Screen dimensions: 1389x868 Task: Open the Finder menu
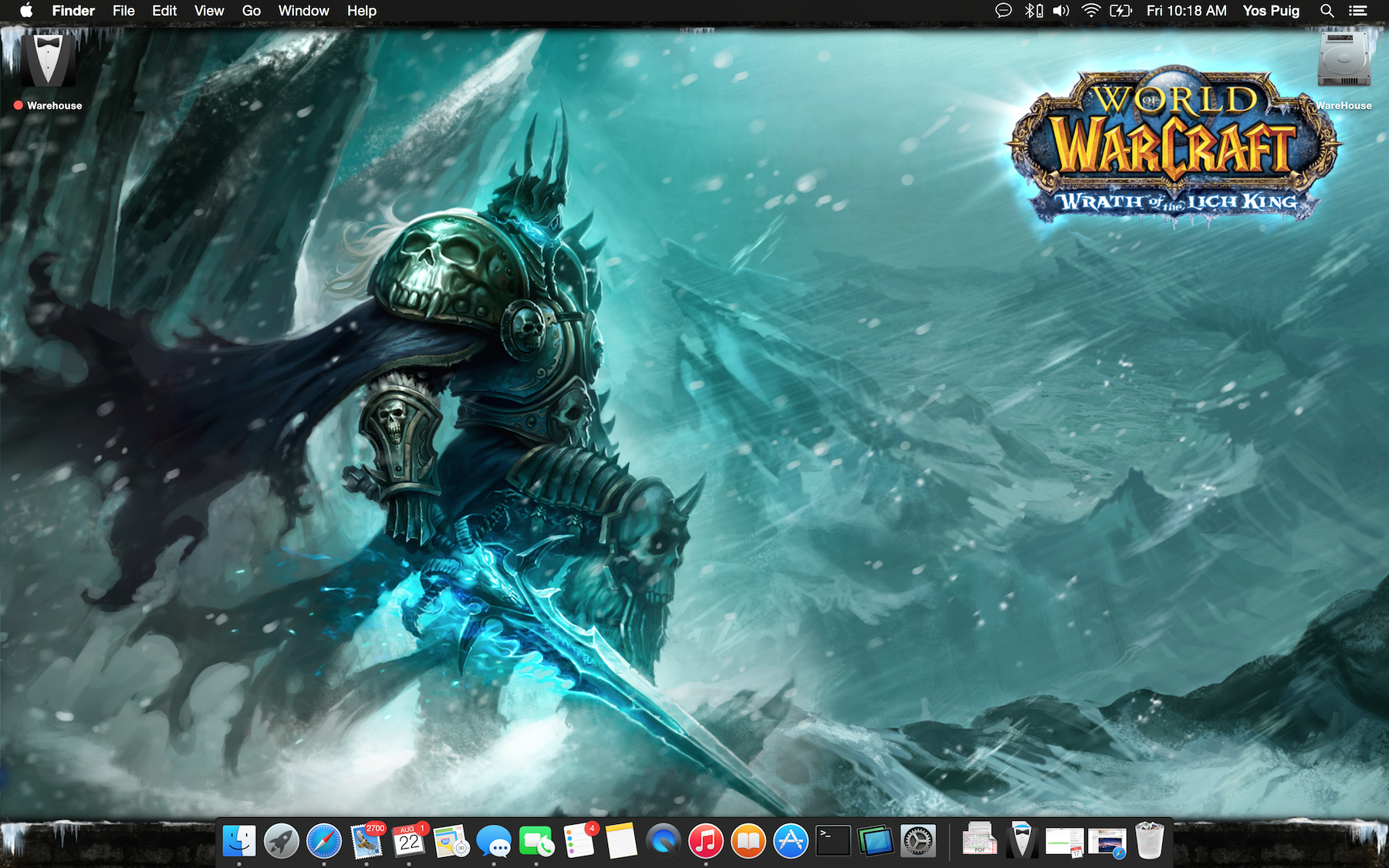click(73, 11)
